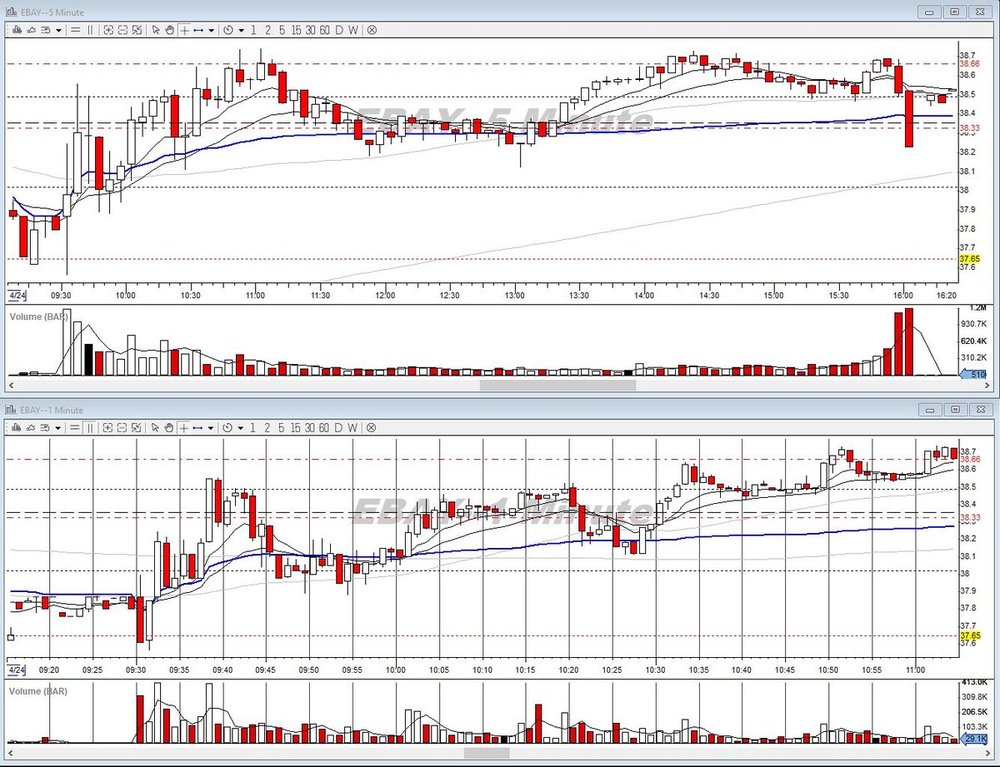Image resolution: width=1000 pixels, height=767 pixels.
Task: Set 5 minute interval in 1 Minute window
Action: point(281,427)
